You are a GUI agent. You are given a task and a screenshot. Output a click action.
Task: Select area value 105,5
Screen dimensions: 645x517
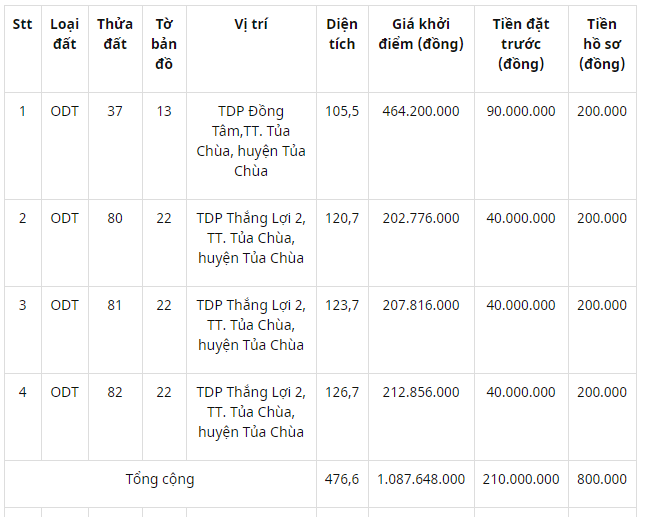coord(342,111)
